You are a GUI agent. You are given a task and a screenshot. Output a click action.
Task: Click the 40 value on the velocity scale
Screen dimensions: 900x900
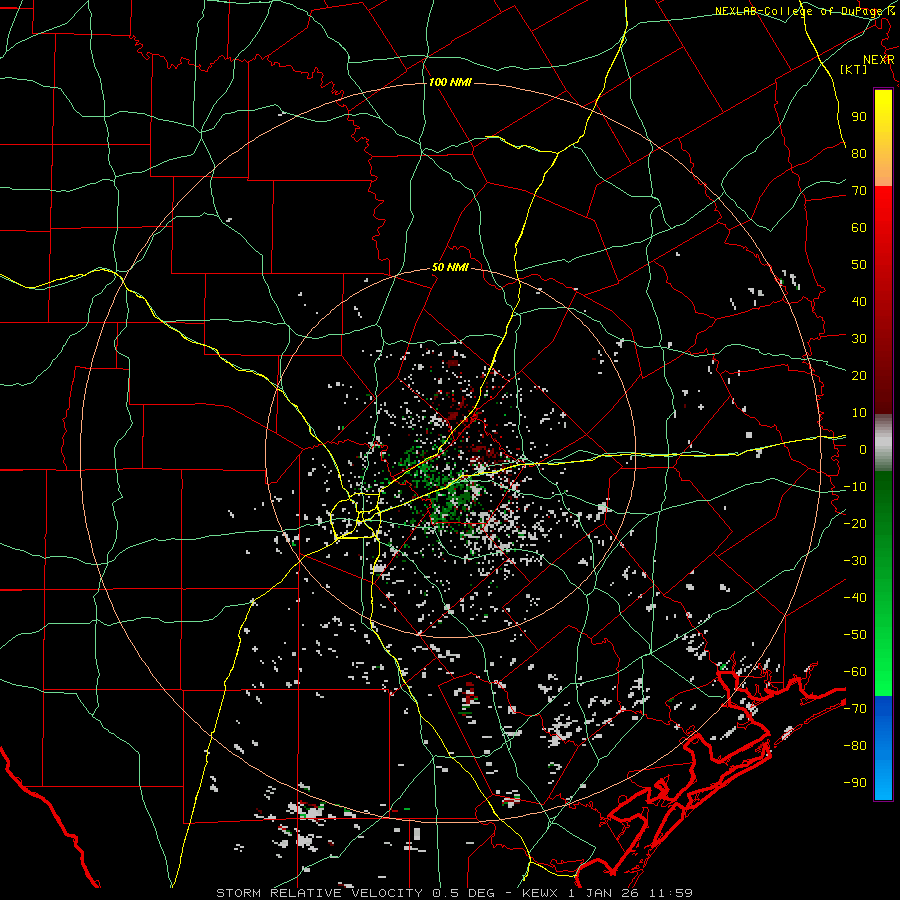point(859,301)
